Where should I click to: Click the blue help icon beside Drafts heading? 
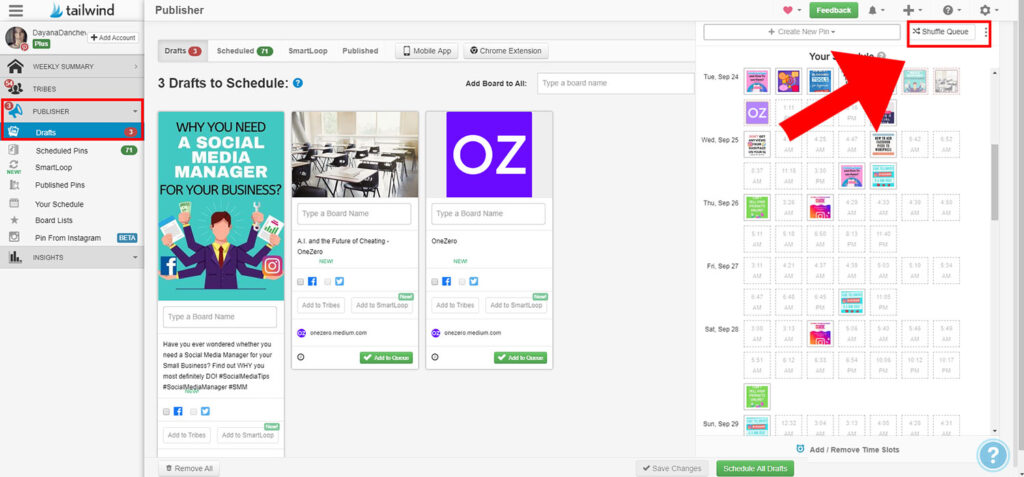tap(298, 83)
